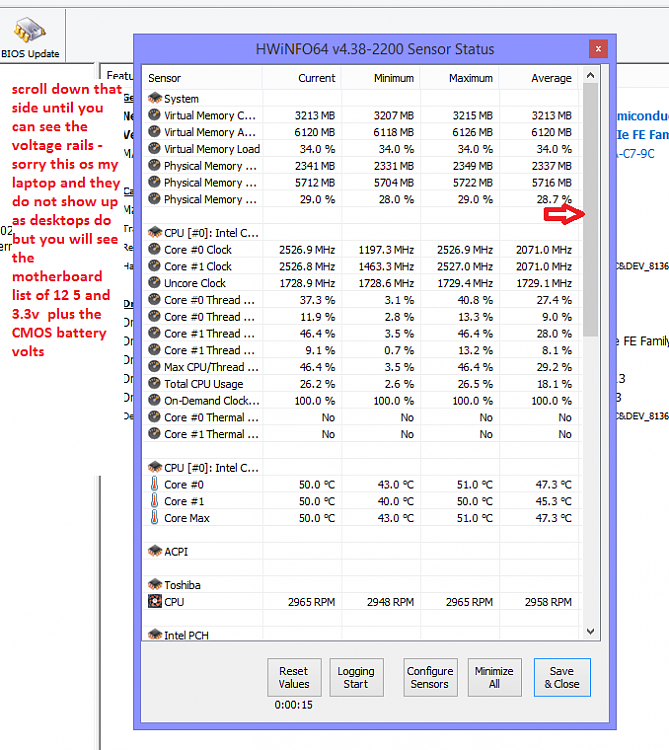Click the Core Max thermometer icon
Viewport: 669px width, 750px height.
tap(154, 517)
